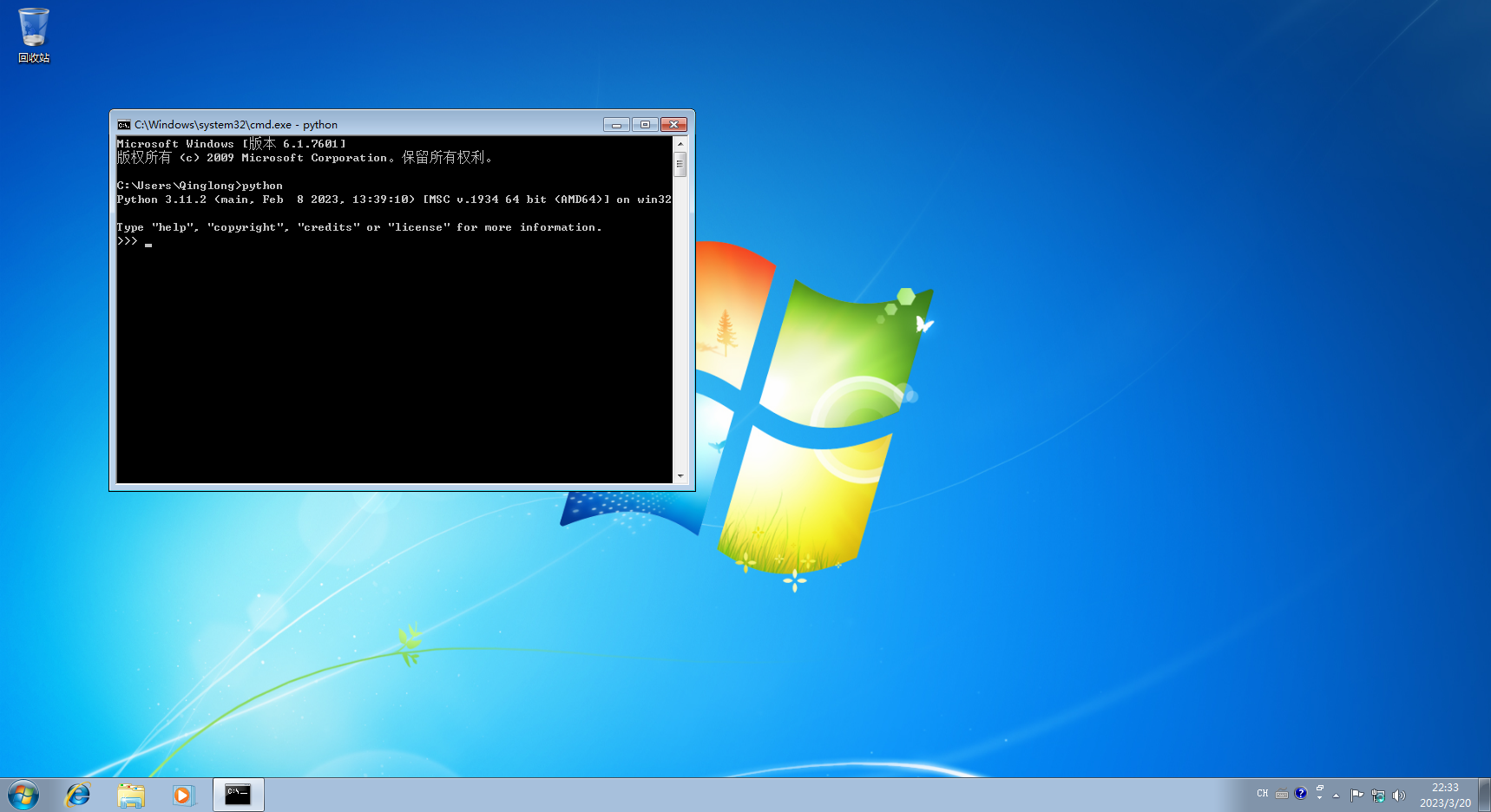
Task: Open the cmd system menu icon in title bar
Action: click(124, 125)
